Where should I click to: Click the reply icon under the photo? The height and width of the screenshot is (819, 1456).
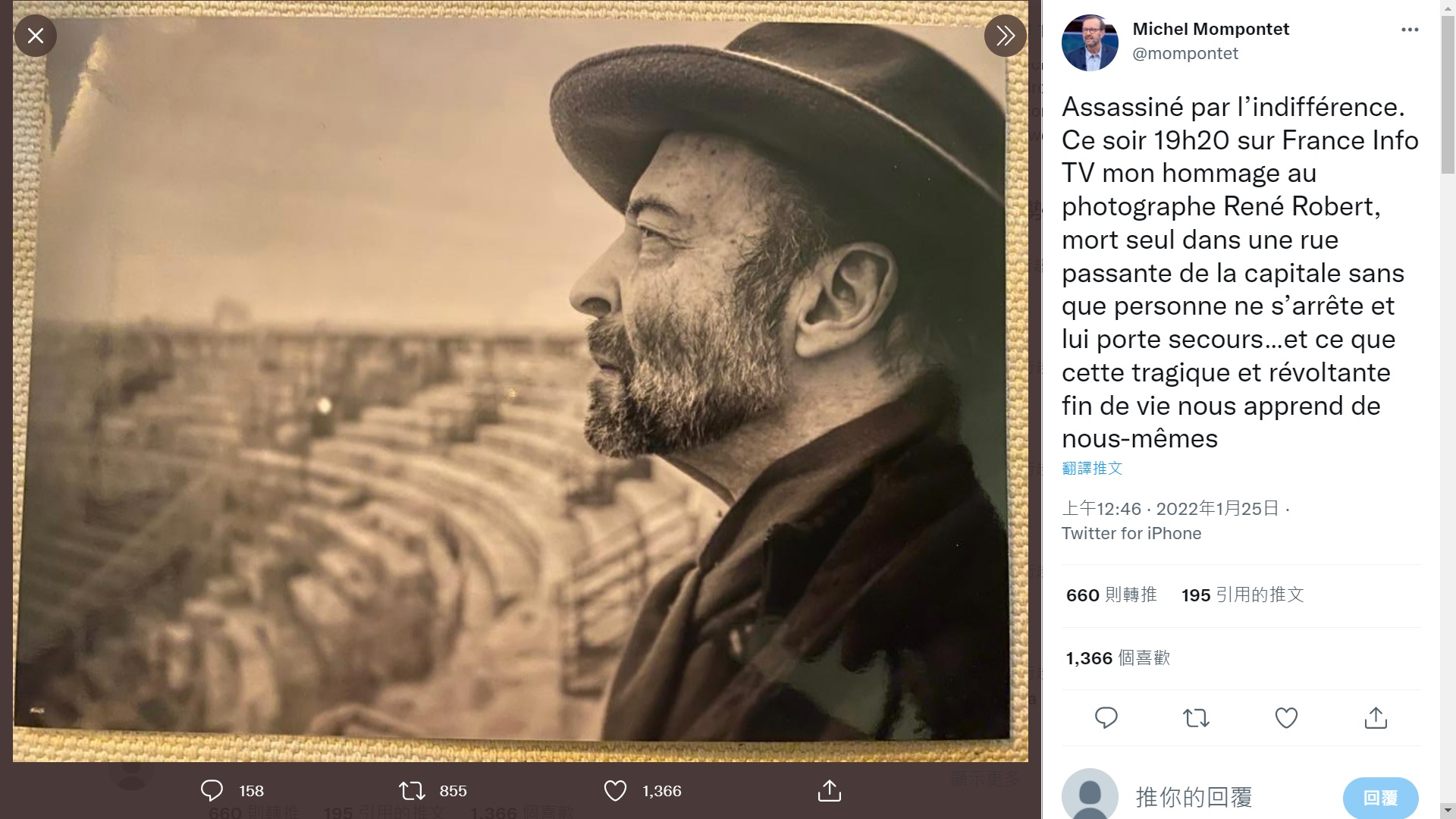click(212, 791)
